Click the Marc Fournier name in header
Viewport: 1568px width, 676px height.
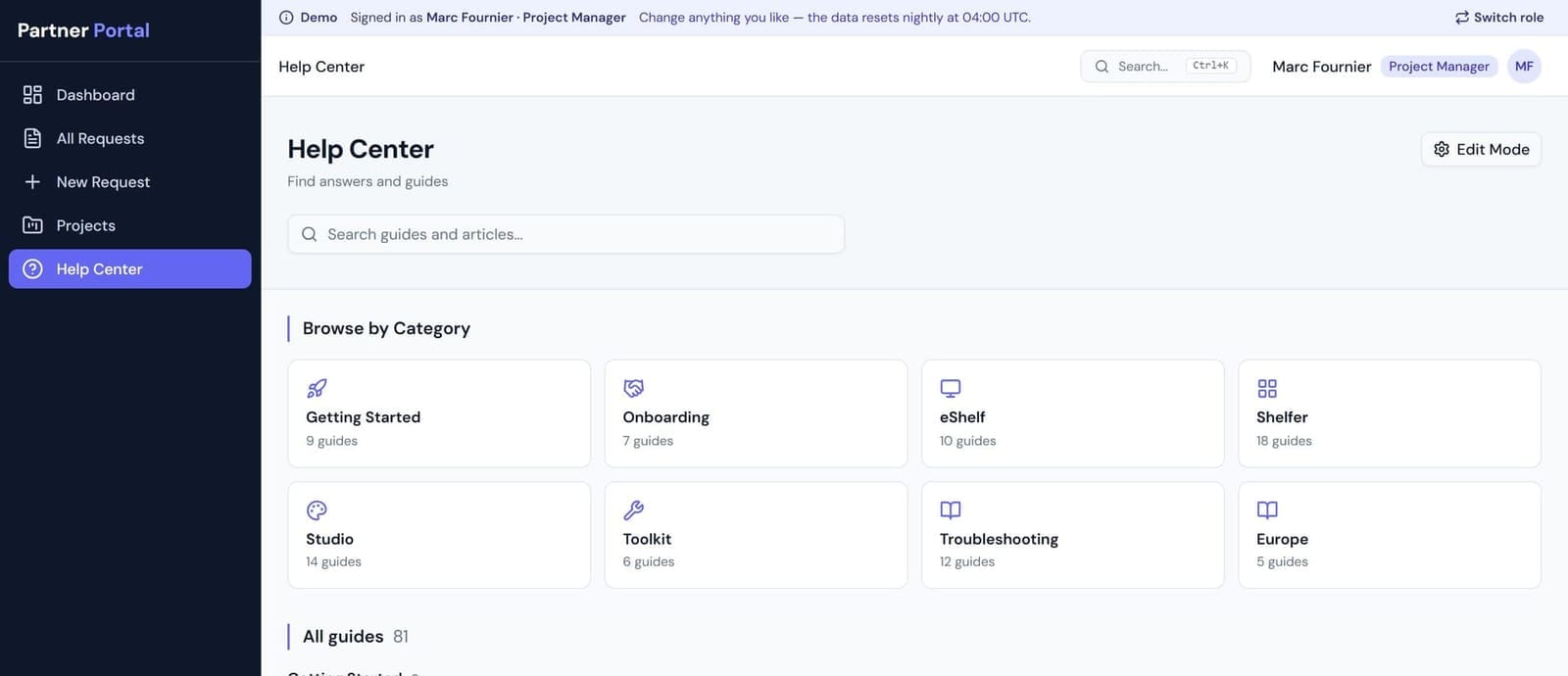click(1321, 67)
